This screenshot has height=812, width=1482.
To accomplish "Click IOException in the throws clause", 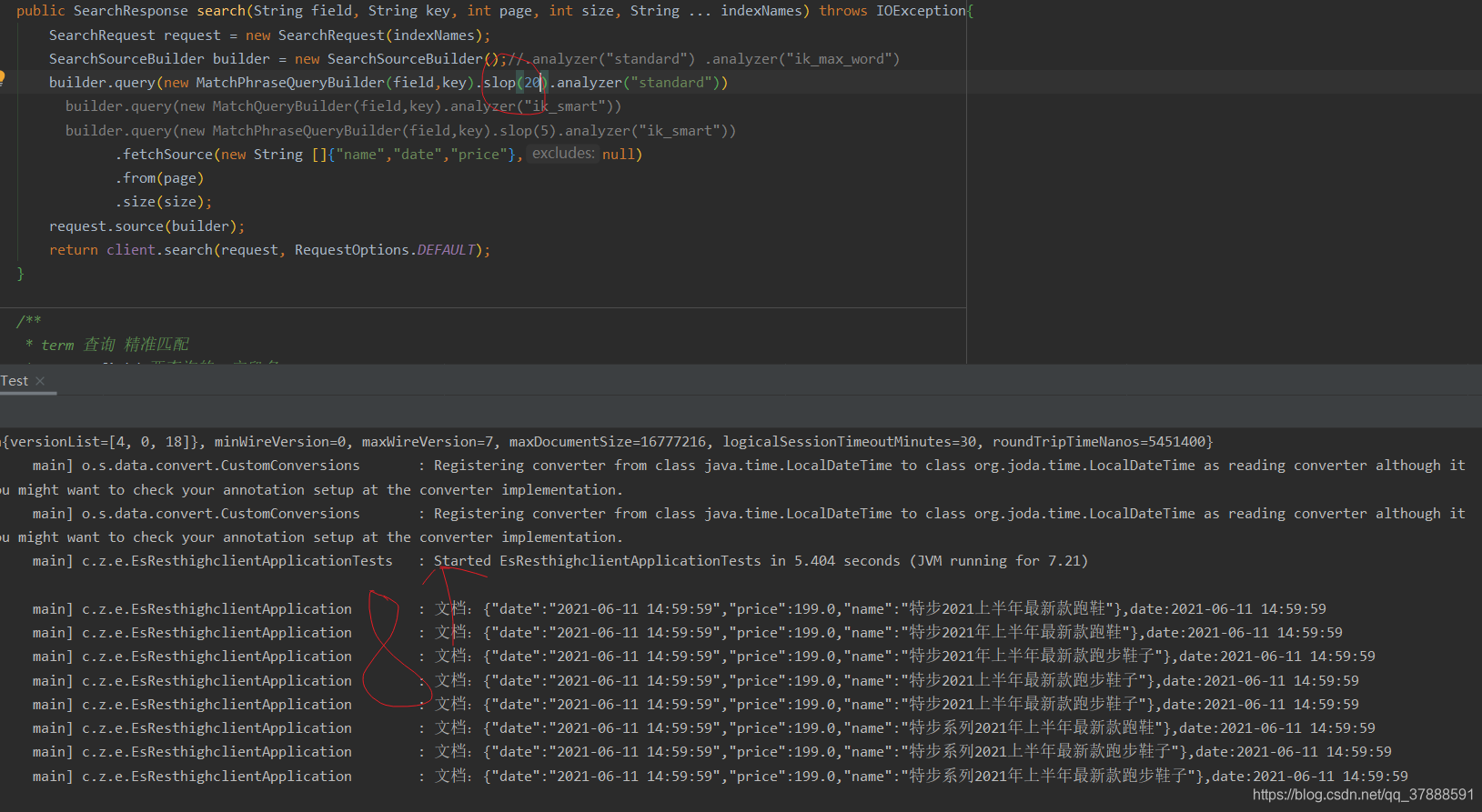I will point(921,11).
